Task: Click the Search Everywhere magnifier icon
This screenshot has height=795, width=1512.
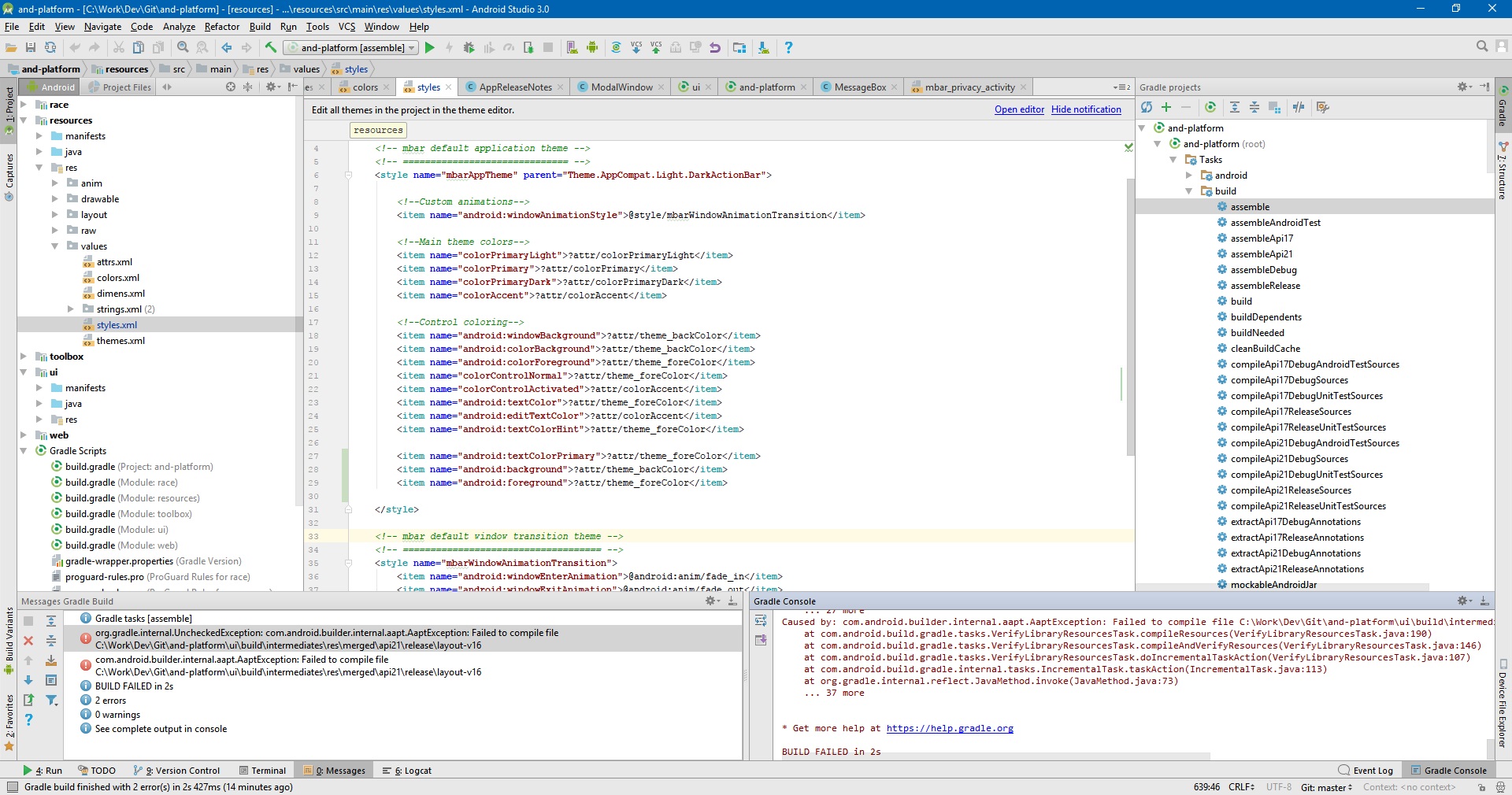Action: pos(1482,47)
